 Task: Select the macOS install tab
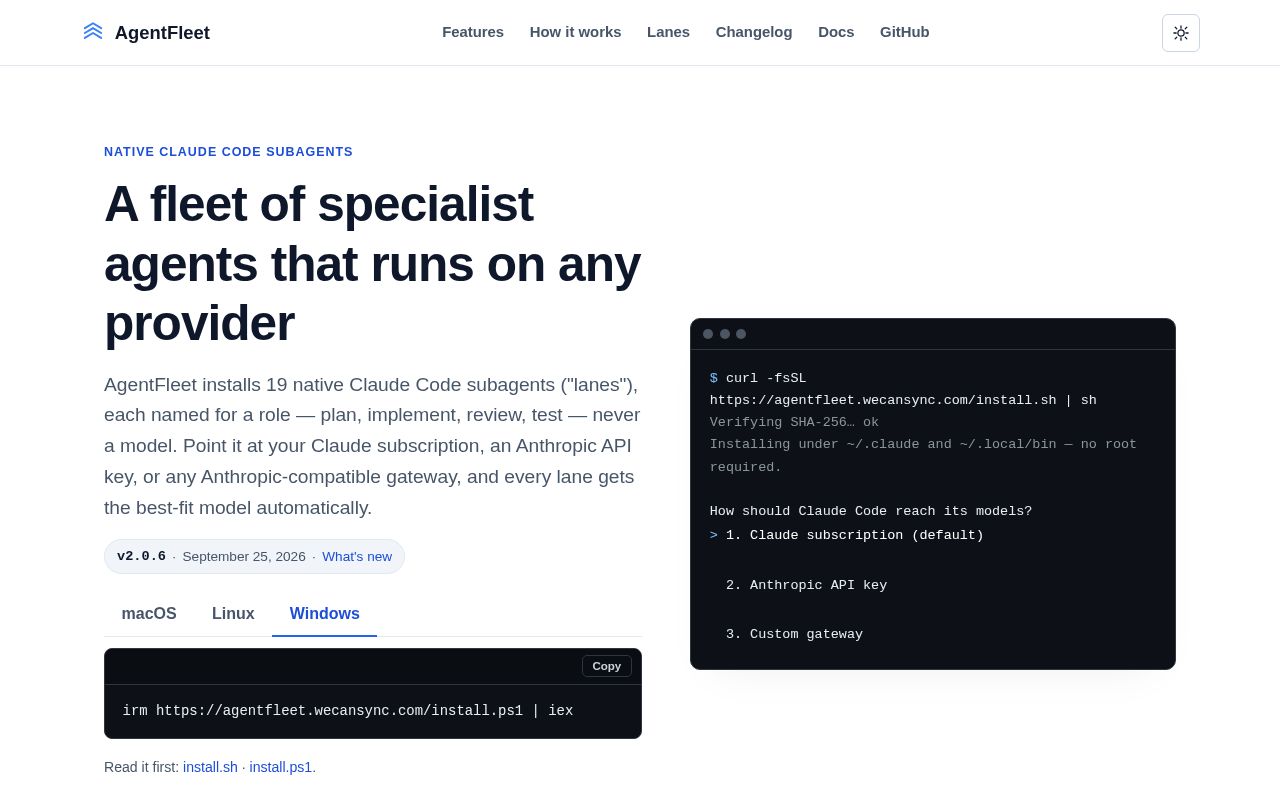click(x=149, y=614)
